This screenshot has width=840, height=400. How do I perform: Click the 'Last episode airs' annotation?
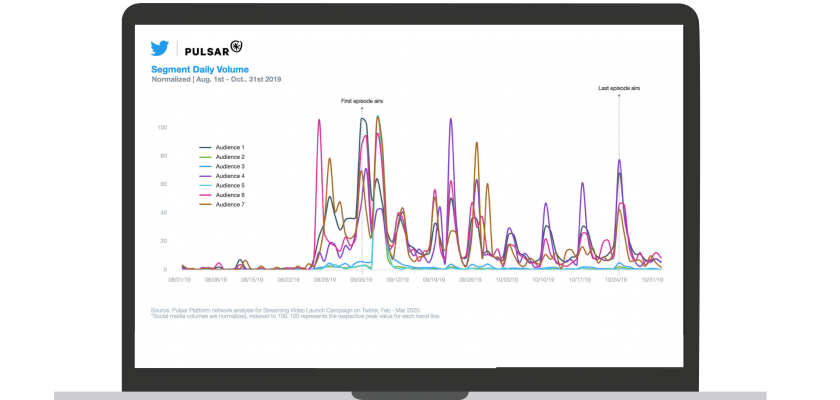pyautogui.click(x=619, y=89)
